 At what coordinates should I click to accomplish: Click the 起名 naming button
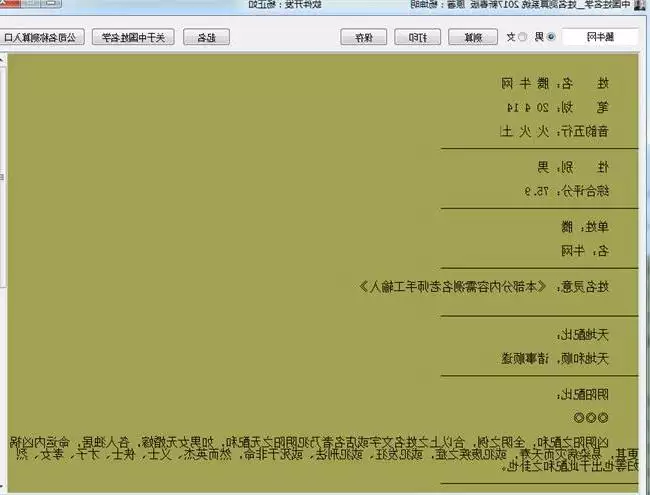[x=206, y=37]
